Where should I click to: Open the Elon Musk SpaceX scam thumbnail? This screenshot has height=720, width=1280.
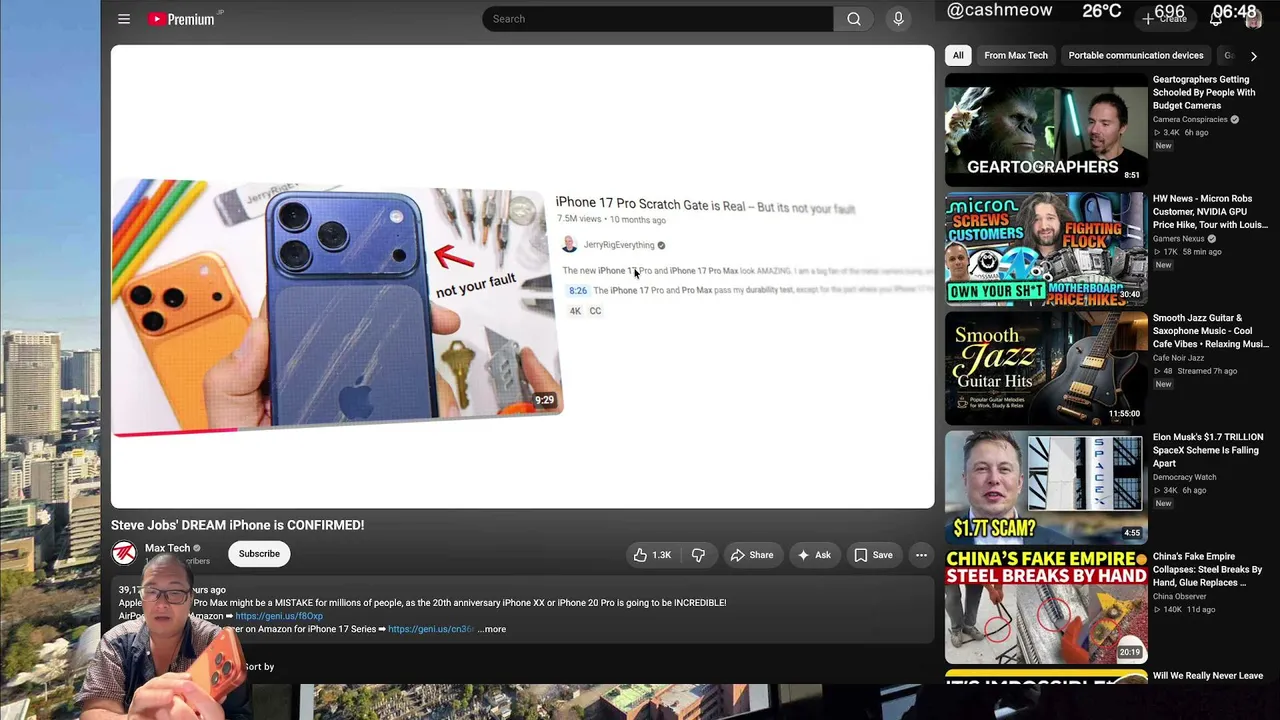click(1046, 486)
